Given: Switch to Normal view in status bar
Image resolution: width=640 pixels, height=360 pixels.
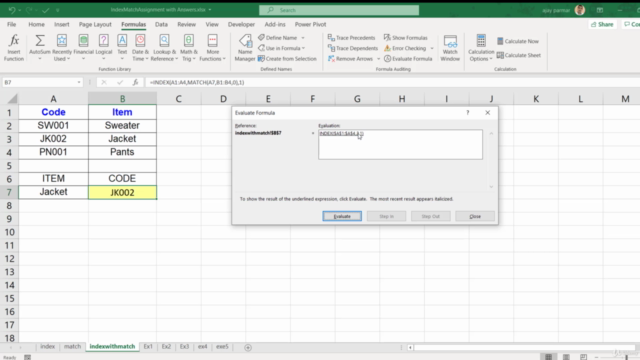Looking at the screenshot, I should pos(548,357).
